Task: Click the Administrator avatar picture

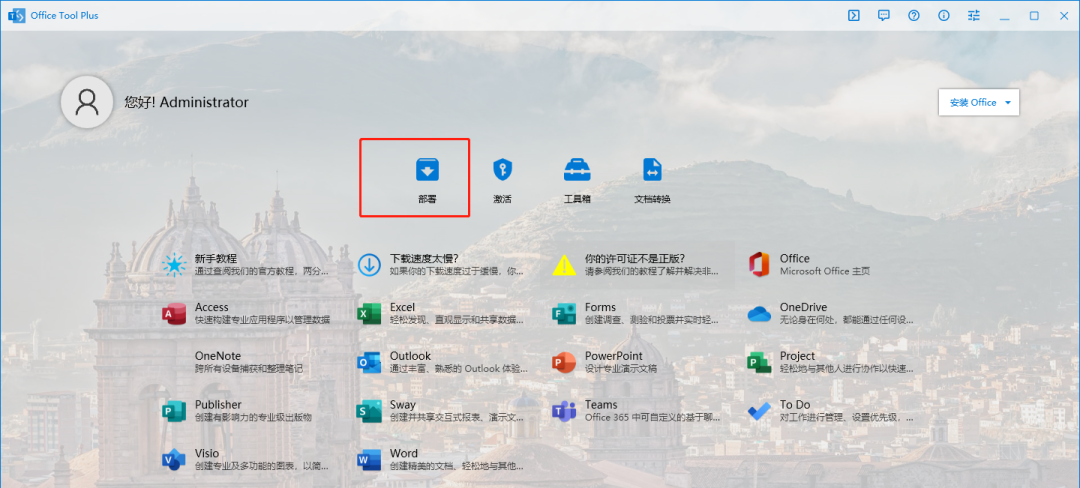Action: pos(87,102)
